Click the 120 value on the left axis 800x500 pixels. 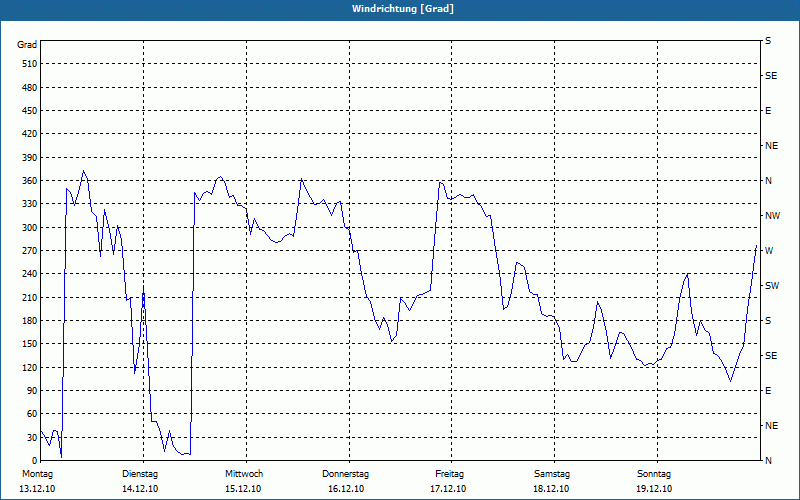(29, 367)
